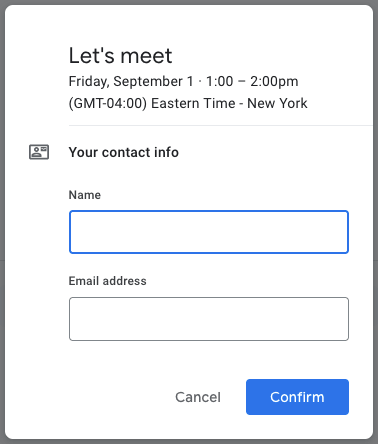Click the word "address" in the email label
Screen dimensions: 378x444
coord(125,281)
